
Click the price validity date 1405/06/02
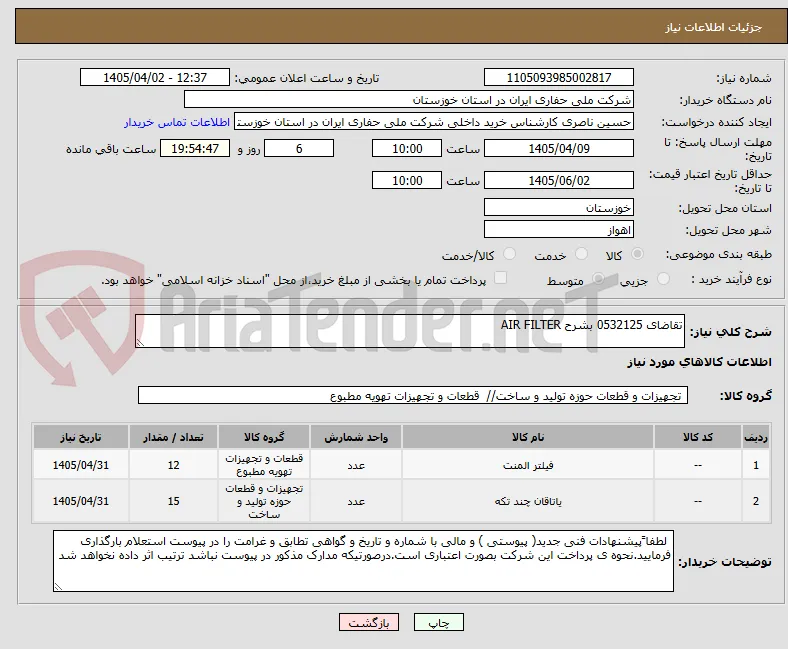[558, 180]
